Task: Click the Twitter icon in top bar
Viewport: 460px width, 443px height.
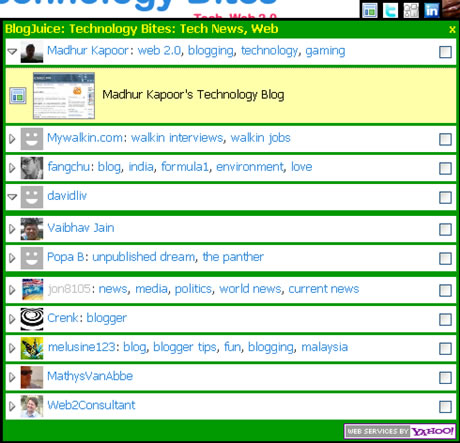Action: tap(391, 10)
